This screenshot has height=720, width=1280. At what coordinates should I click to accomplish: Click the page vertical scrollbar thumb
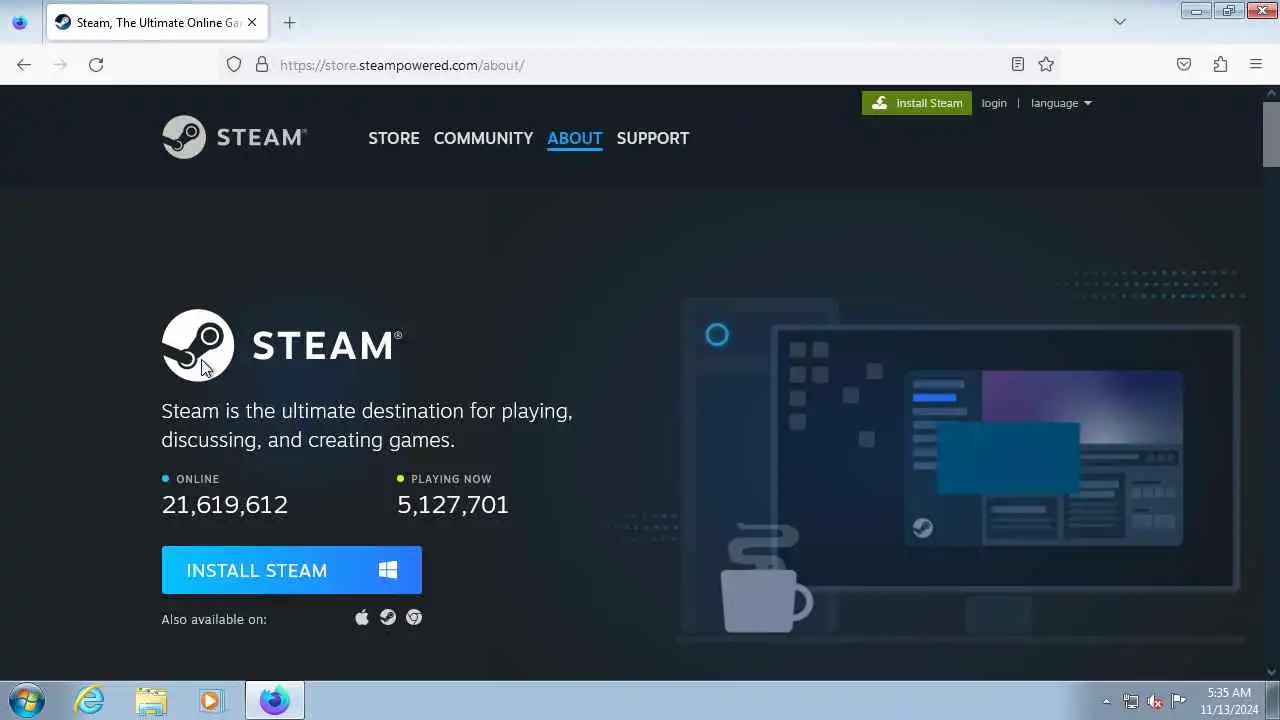[1271, 133]
